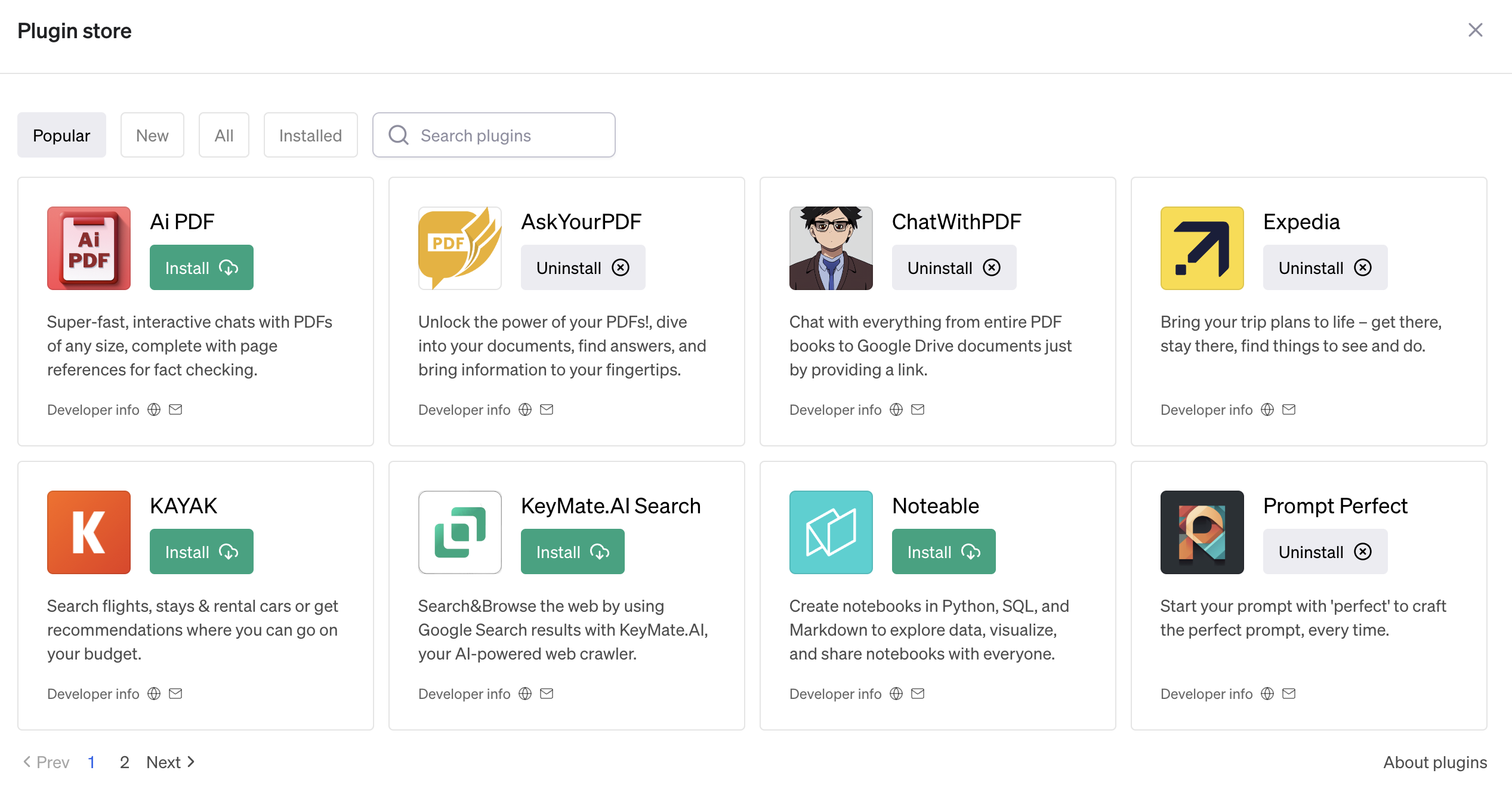Email the Ai PDF developer via envelope icon
Viewport: 1512px width, 795px height.
tap(175, 409)
